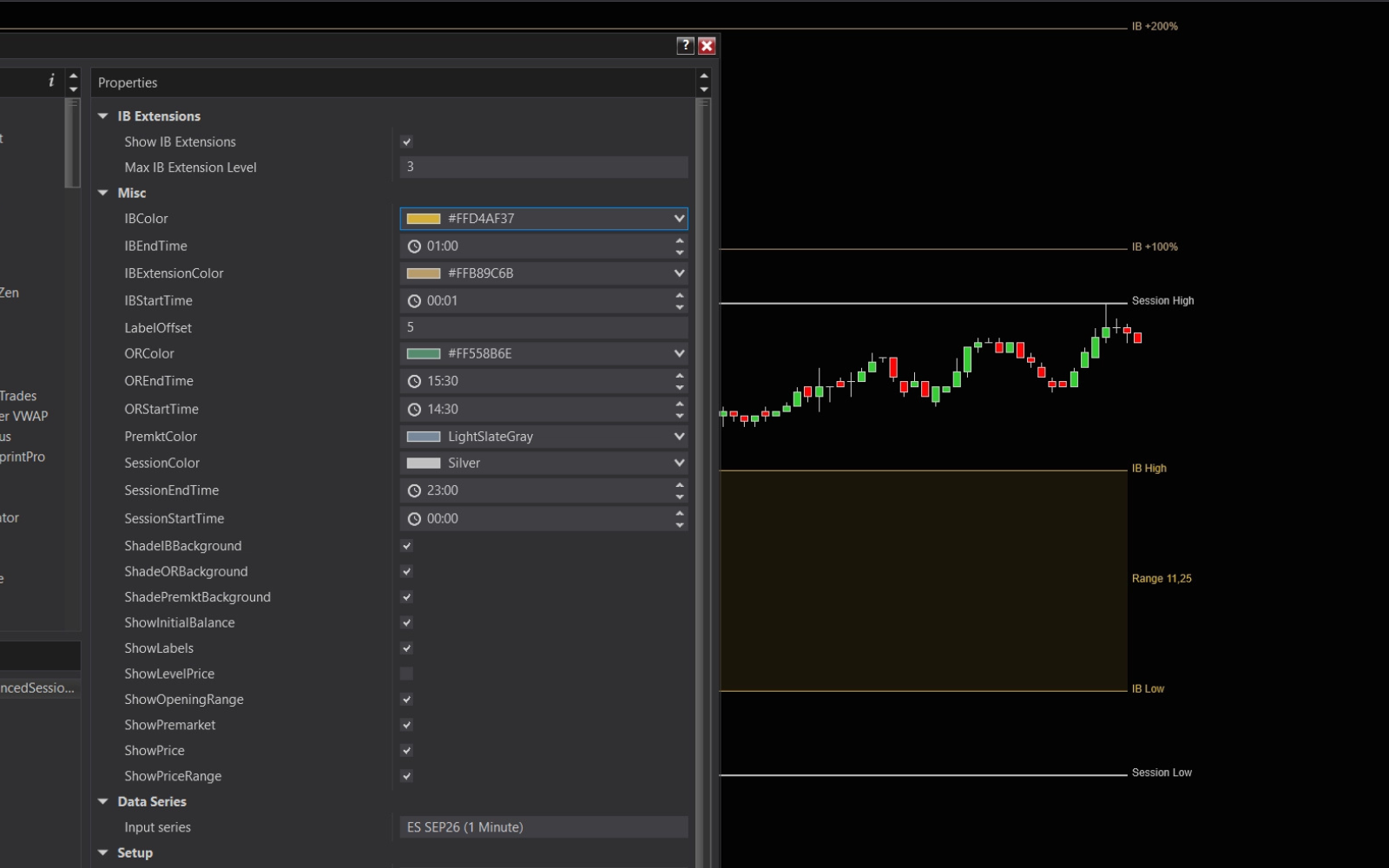Decrease SessionEndTime with the down stepper

point(679,496)
